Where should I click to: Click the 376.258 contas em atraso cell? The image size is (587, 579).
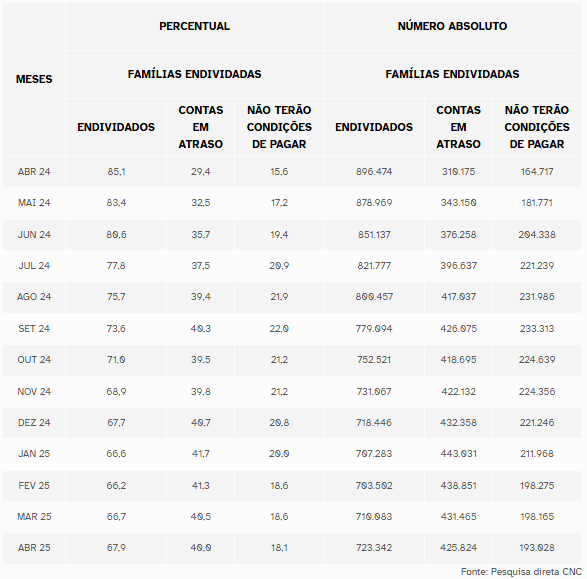[x=458, y=235]
